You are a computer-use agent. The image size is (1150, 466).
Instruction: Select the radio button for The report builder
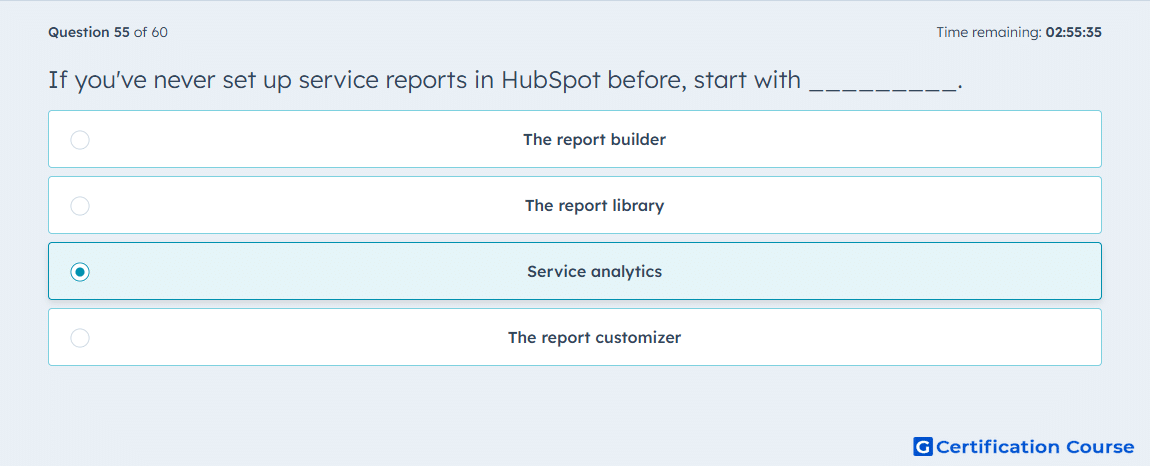tap(80, 139)
